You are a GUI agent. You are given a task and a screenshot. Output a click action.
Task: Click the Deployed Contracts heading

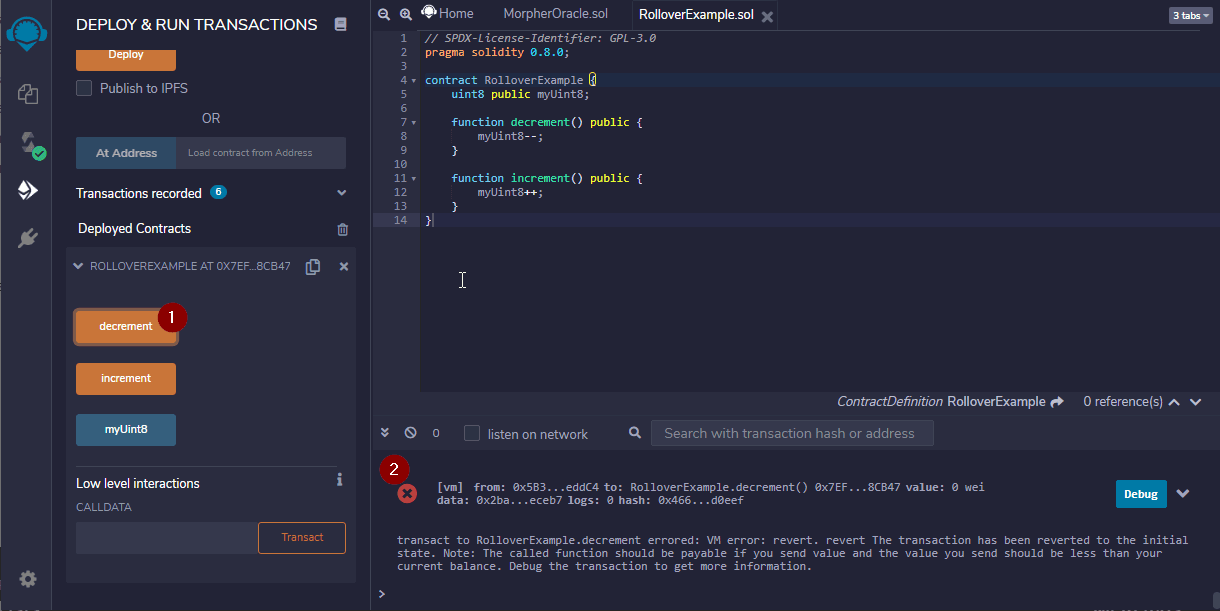(135, 229)
